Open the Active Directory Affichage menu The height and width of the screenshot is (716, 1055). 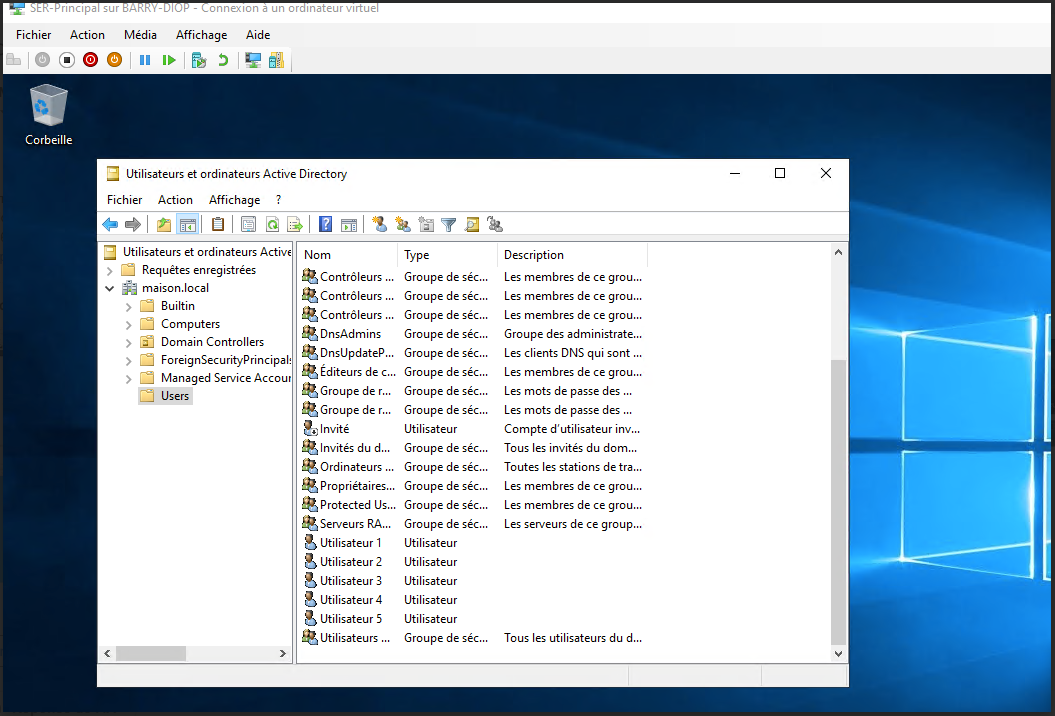coord(234,200)
